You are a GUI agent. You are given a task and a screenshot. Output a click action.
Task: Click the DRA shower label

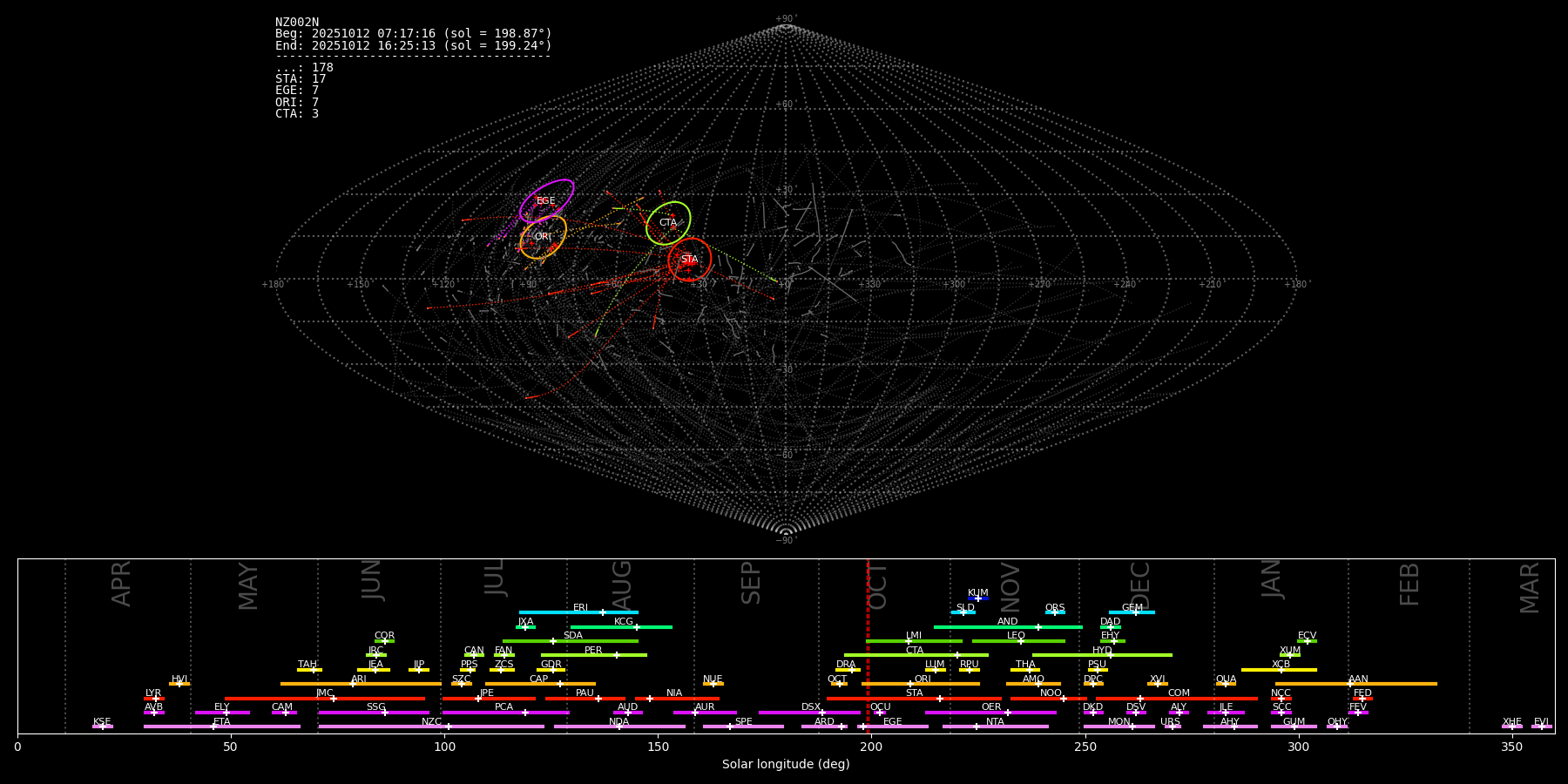pos(846,665)
